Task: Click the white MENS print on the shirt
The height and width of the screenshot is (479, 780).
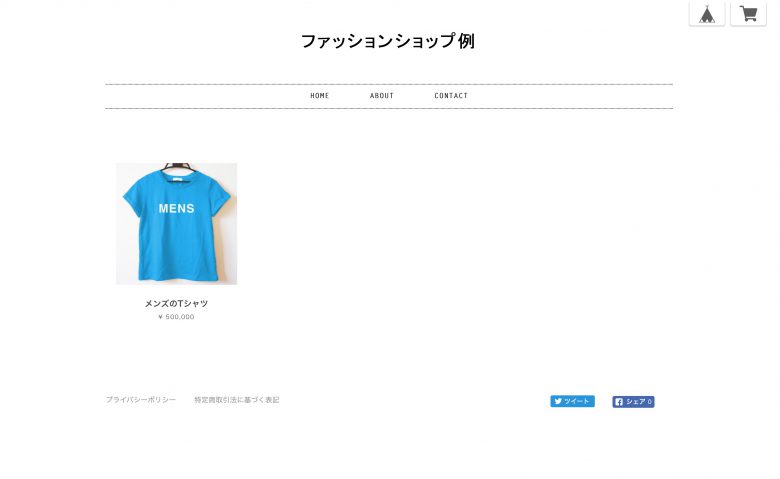Action: point(177,208)
